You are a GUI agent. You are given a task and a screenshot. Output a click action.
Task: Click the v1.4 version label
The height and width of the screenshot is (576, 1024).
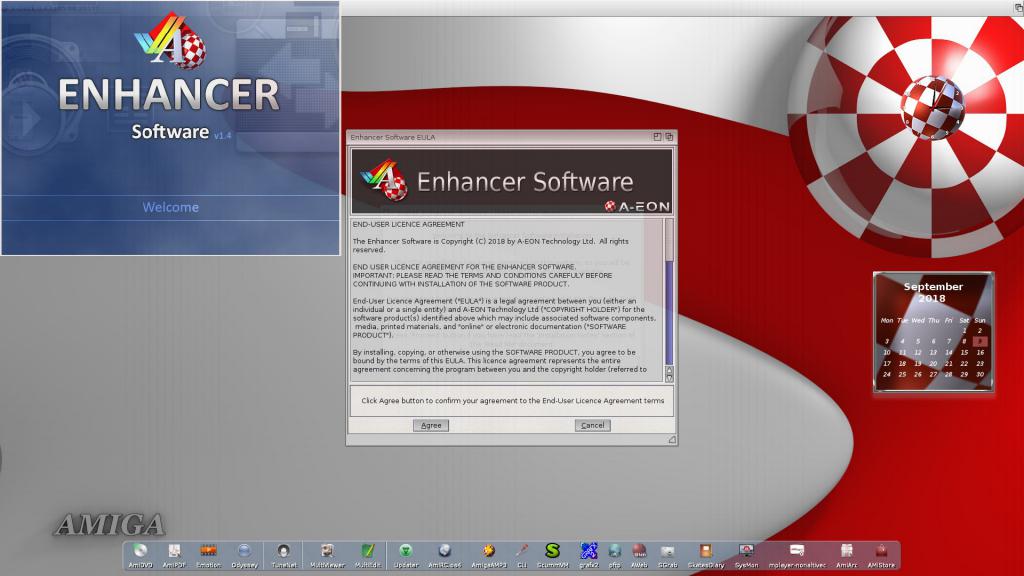point(223,135)
